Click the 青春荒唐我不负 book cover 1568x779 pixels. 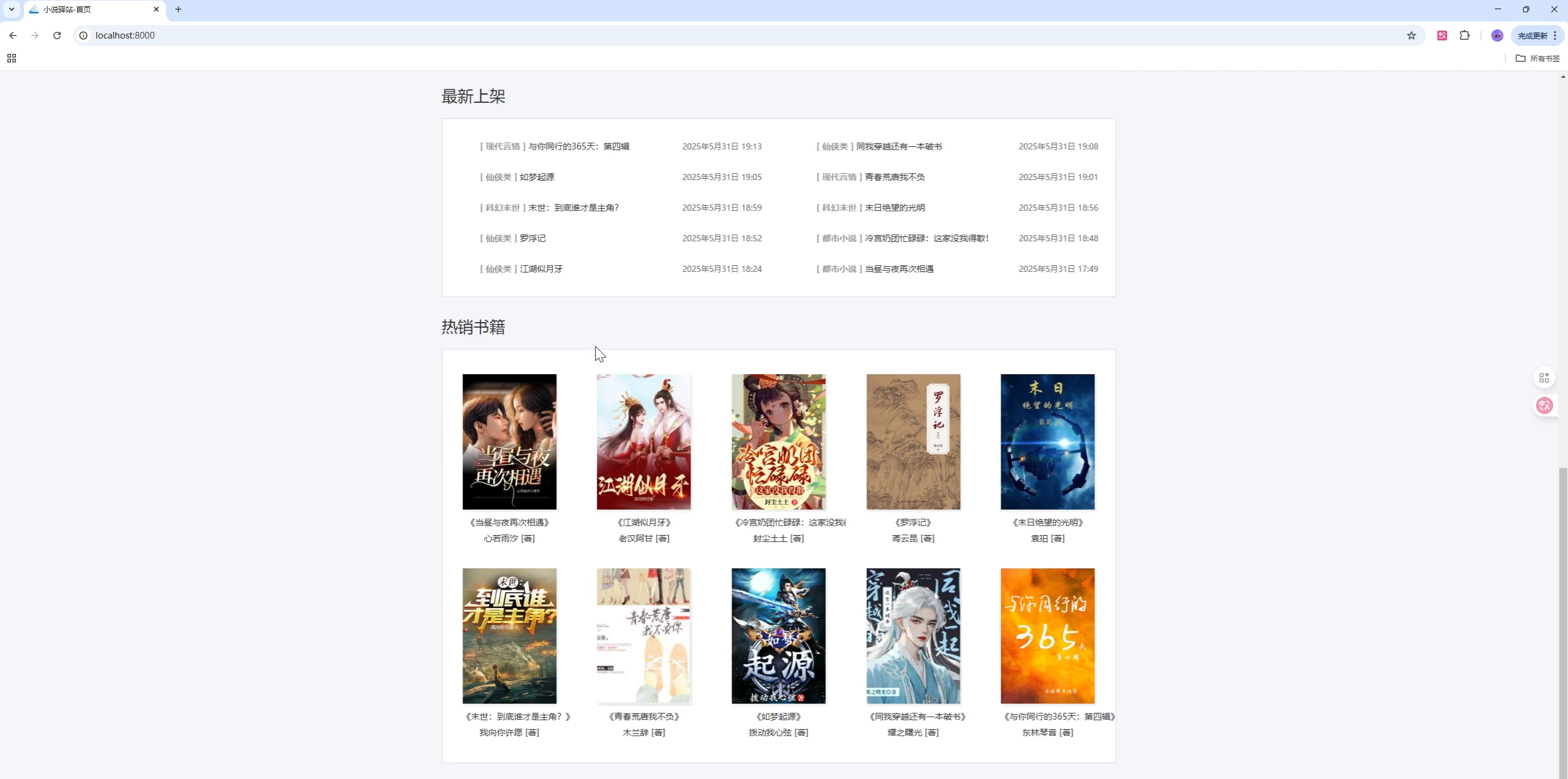[x=643, y=636]
